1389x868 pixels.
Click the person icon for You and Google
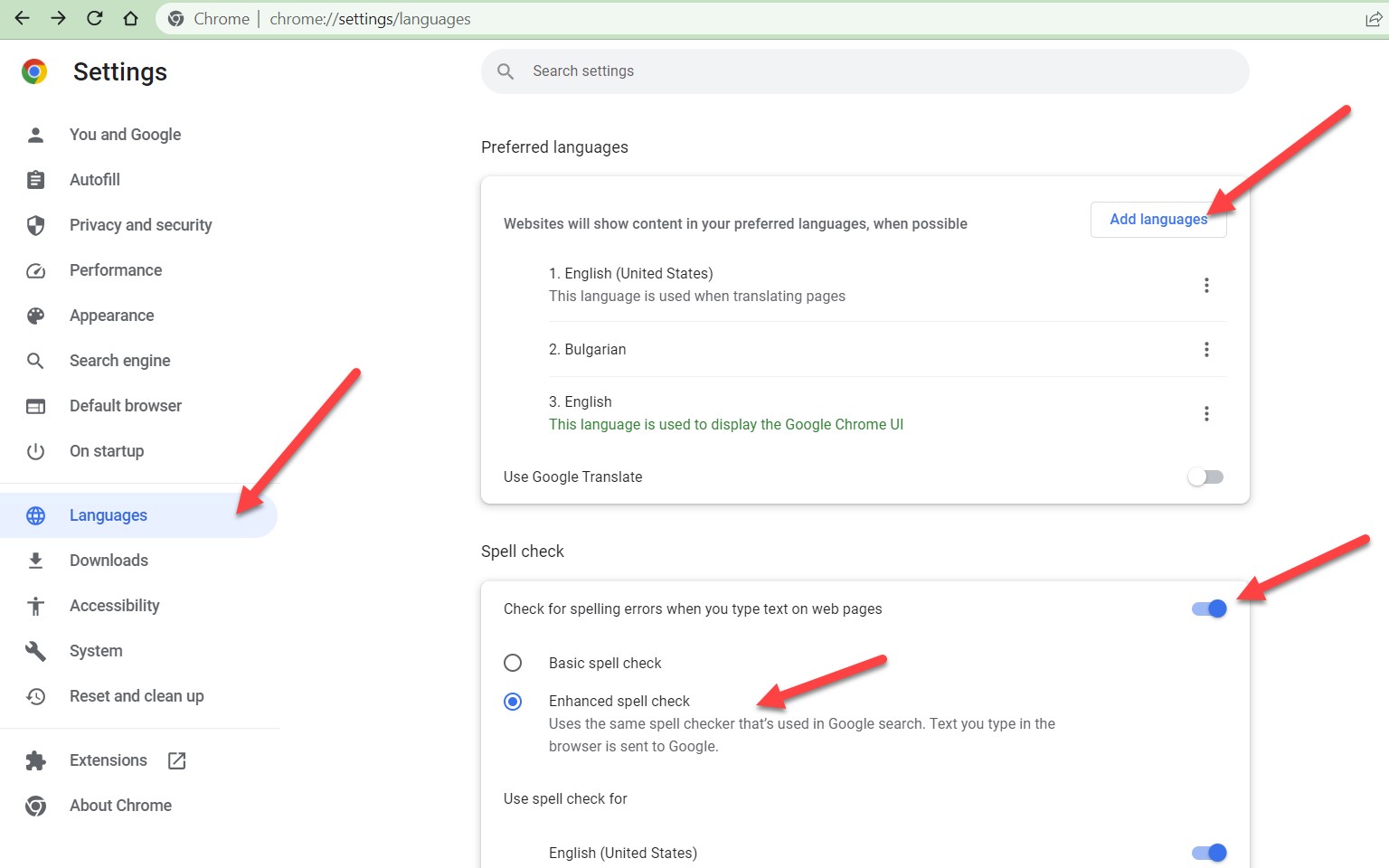[35, 135]
